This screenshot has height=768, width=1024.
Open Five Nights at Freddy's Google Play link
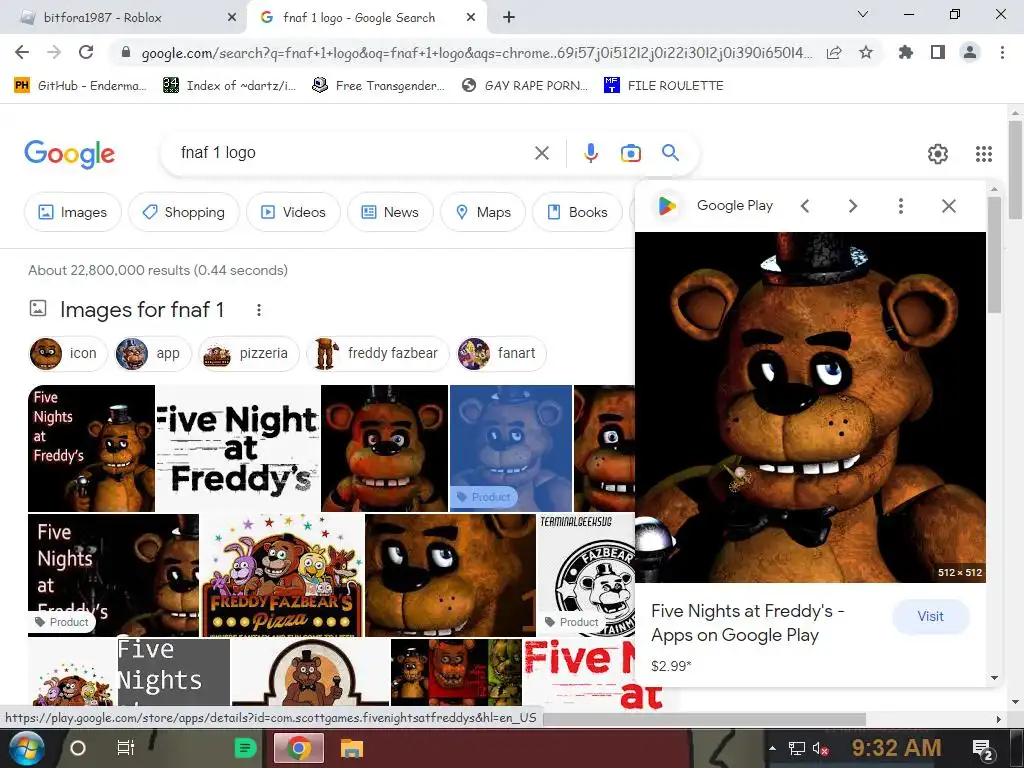[x=748, y=623]
